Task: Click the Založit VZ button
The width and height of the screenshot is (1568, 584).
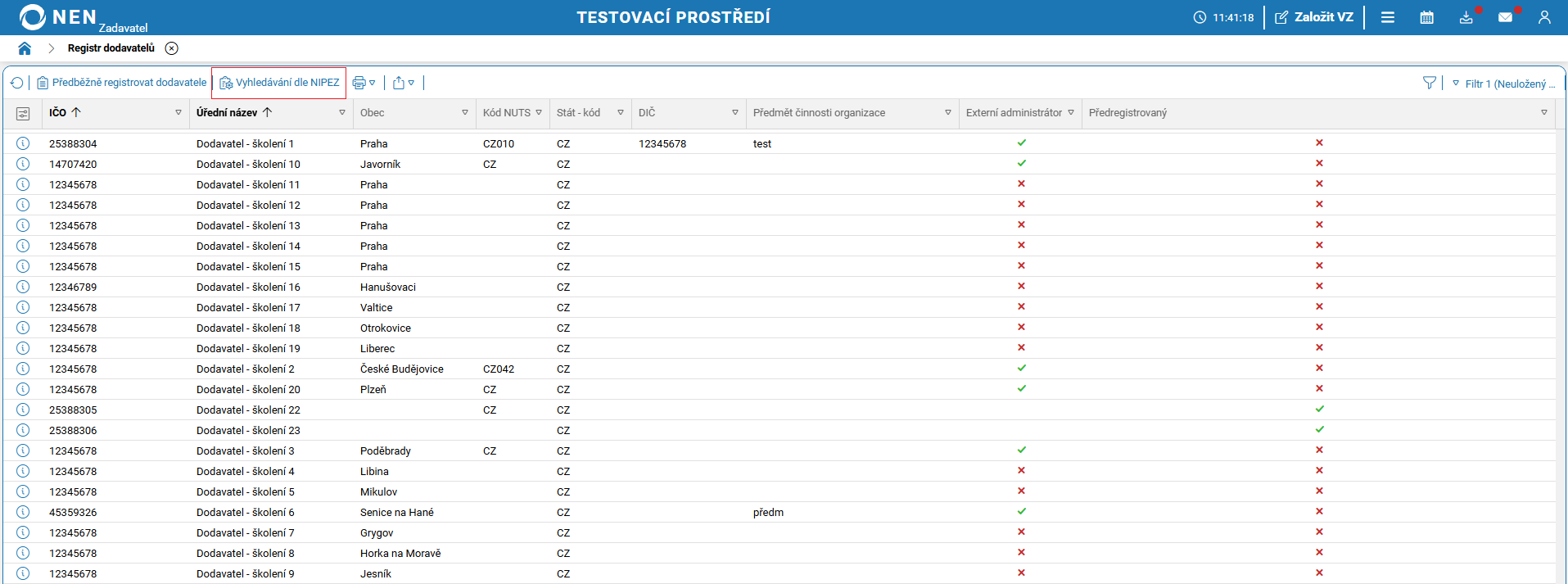Action: coord(1314,17)
